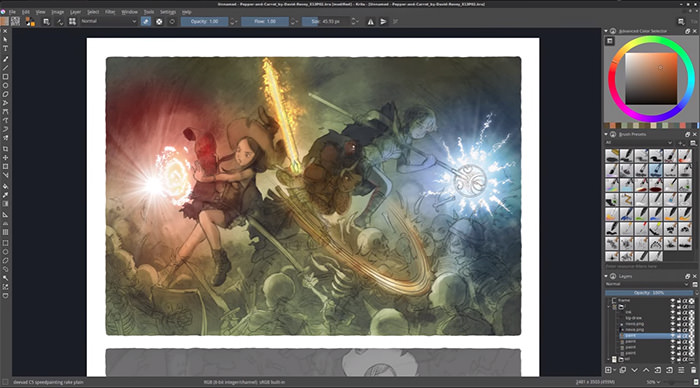
Task: Click the duplicate layer icon
Action: point(623,370)
